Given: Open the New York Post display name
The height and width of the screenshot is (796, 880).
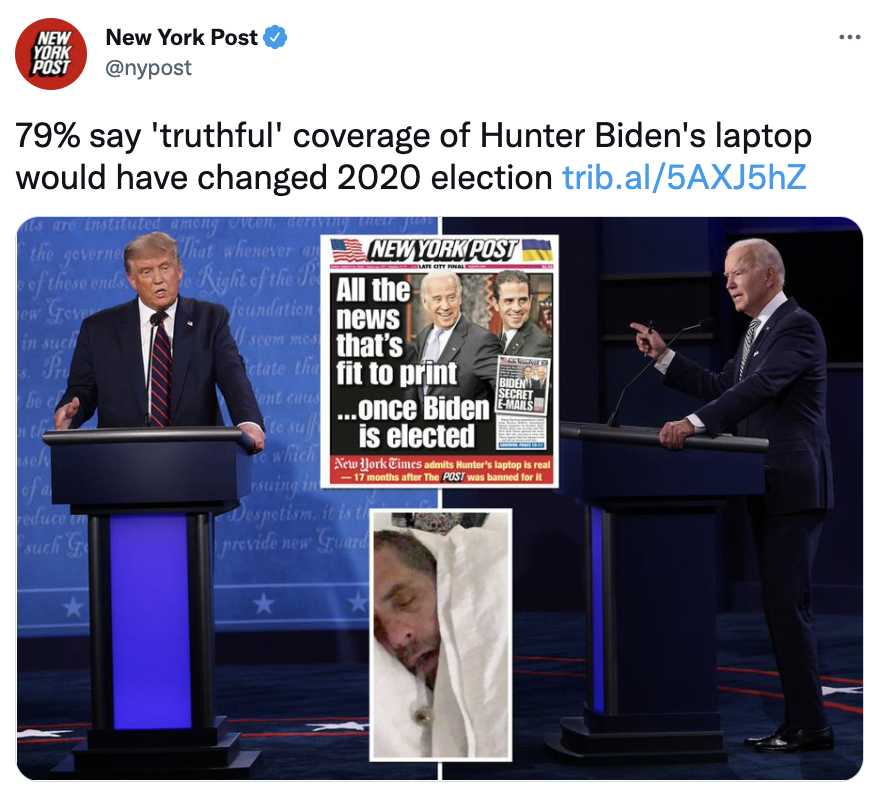Looking at the screenshot, I should [x=181, y=38].
